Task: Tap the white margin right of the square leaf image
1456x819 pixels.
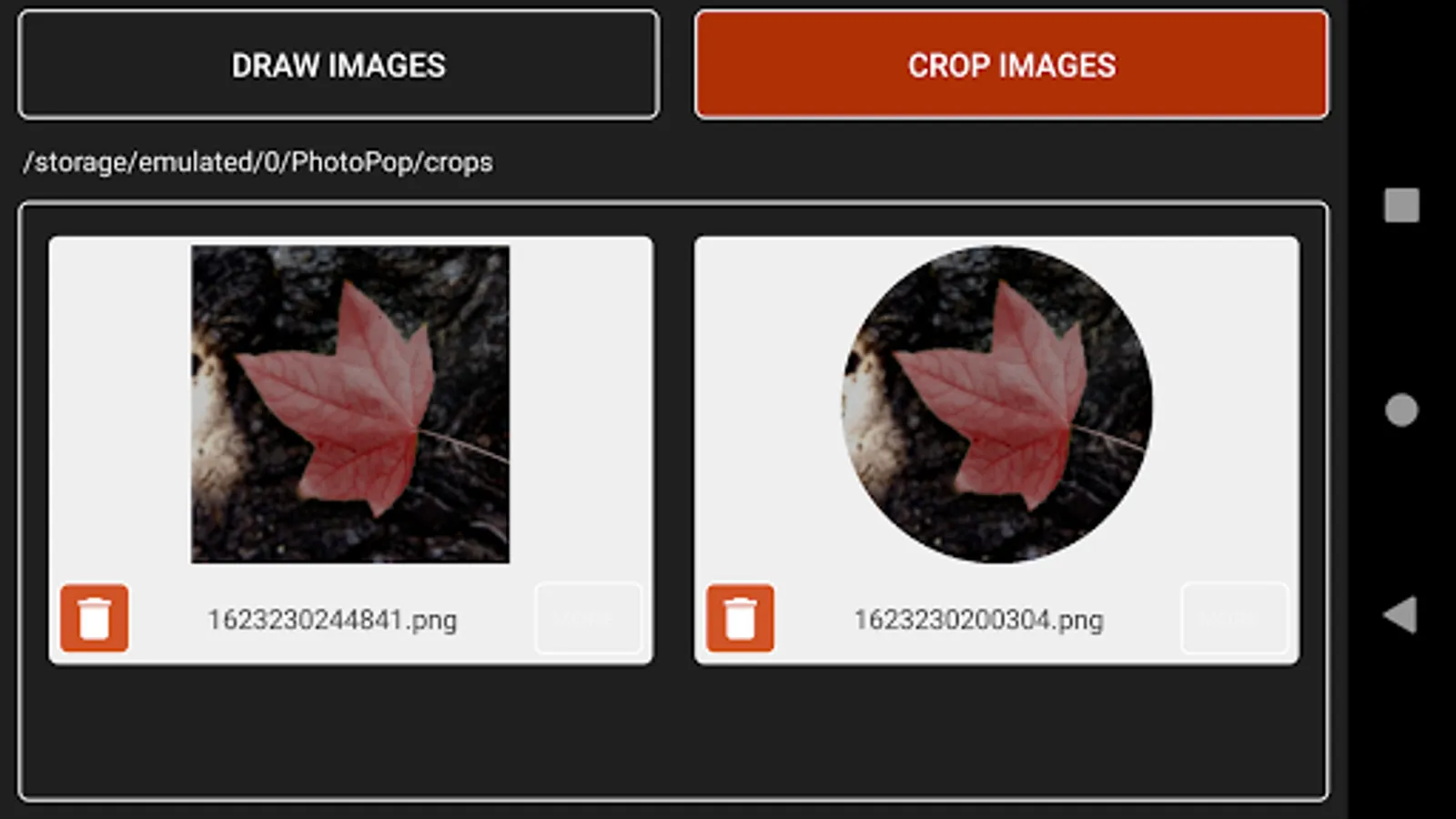Action: 581,404
